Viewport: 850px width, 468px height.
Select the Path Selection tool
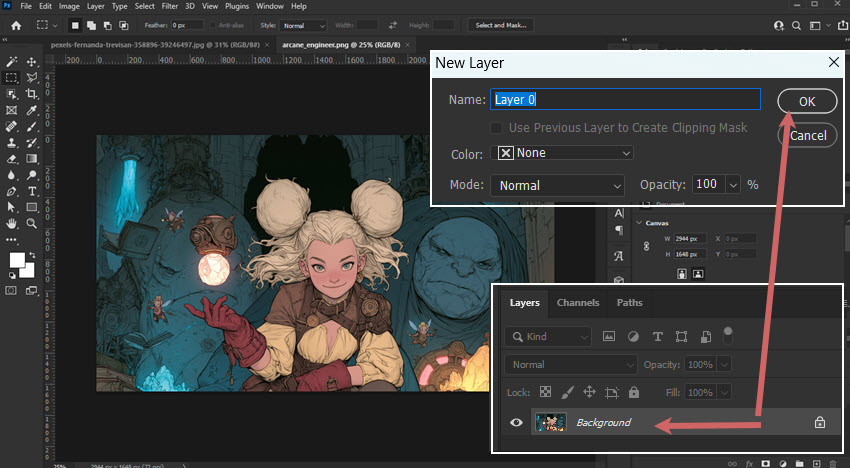11,207
